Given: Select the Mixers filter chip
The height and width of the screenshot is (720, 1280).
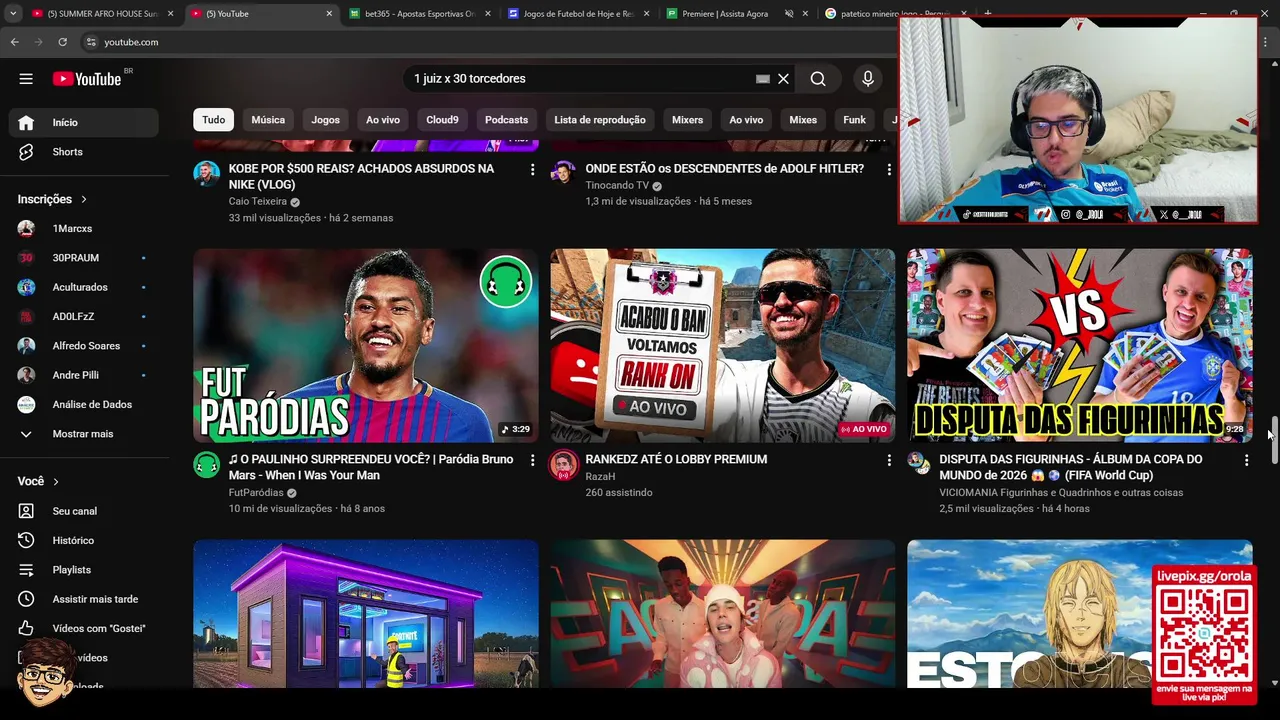Looking at the screenshot, I should point(687,120).
